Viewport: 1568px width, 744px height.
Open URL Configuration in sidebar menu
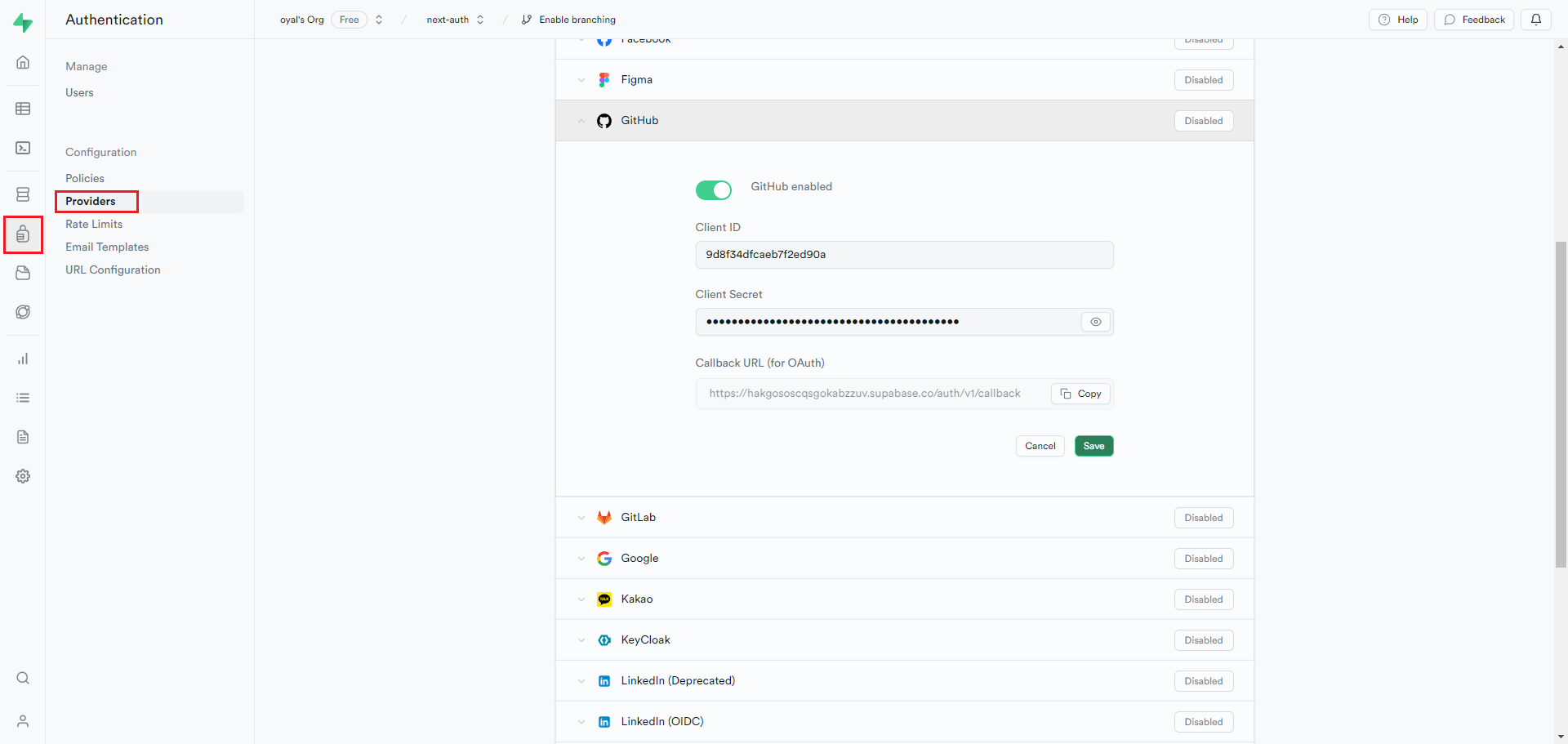(113, 270)
